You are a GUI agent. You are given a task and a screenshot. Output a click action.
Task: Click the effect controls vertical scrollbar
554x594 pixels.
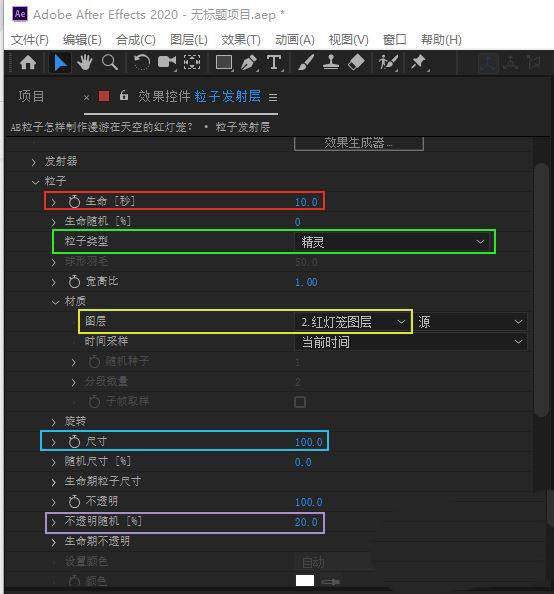541,290
